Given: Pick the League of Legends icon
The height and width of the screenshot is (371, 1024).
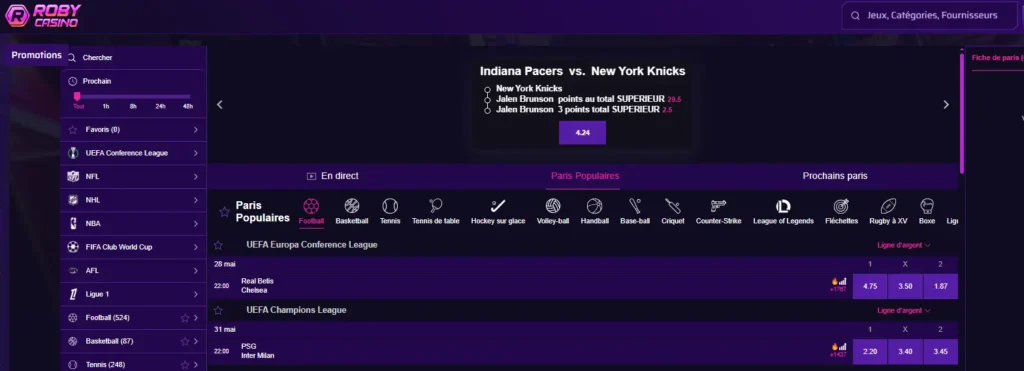Looking at the screenshot, I should (x=783, y=207).
